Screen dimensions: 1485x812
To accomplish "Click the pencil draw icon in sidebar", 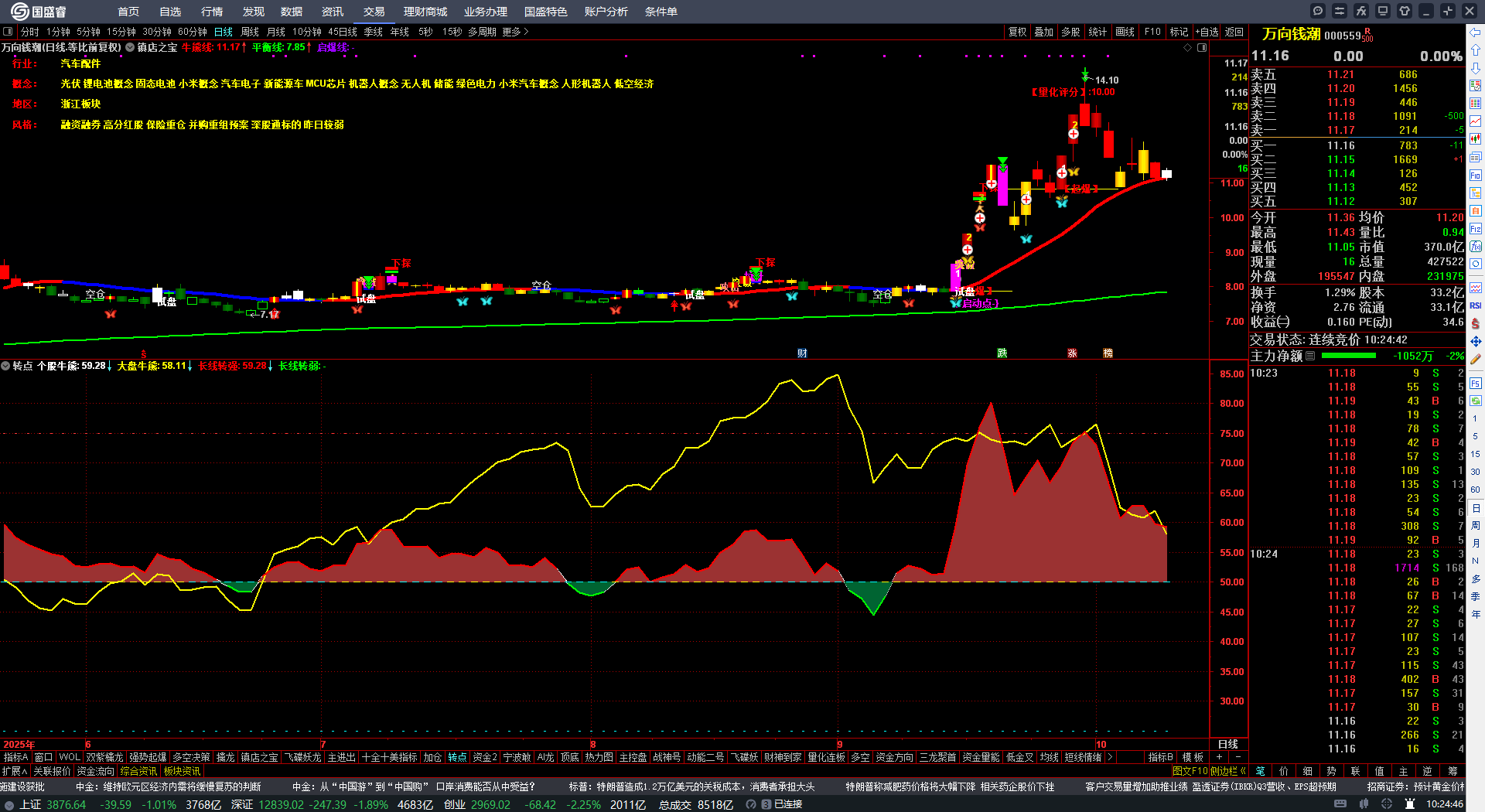I will [1476, 359].
